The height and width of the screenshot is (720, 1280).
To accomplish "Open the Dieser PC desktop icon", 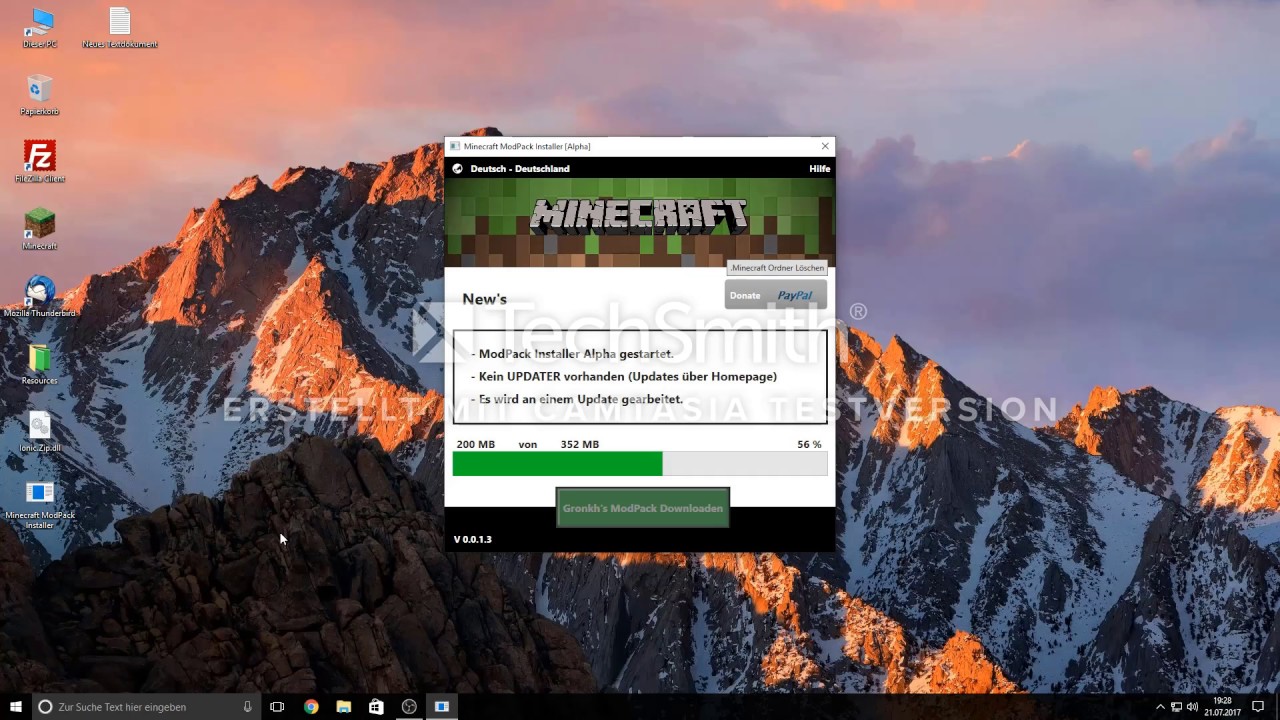I will pos(40,27).
